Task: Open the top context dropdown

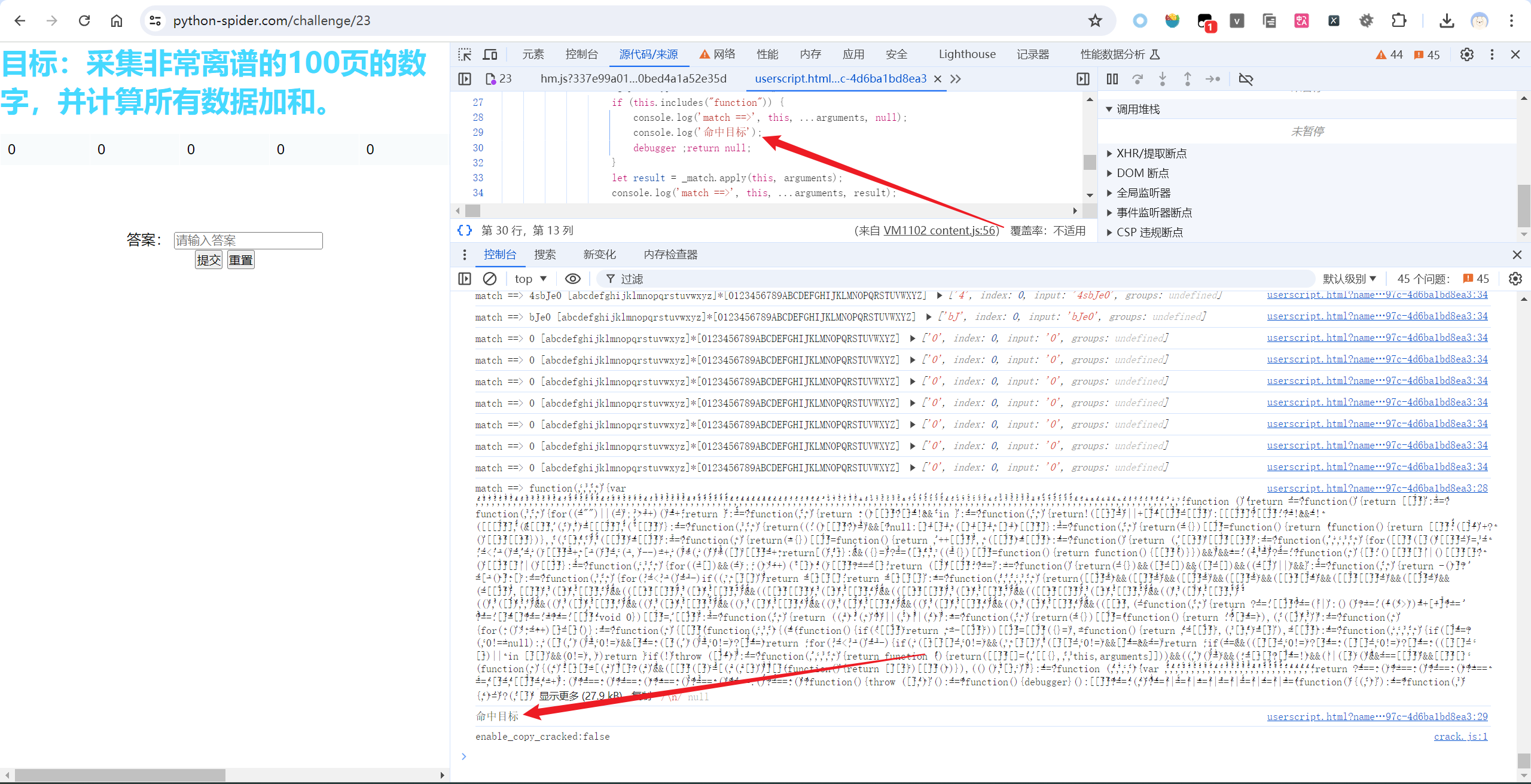Action: [530, 279]
